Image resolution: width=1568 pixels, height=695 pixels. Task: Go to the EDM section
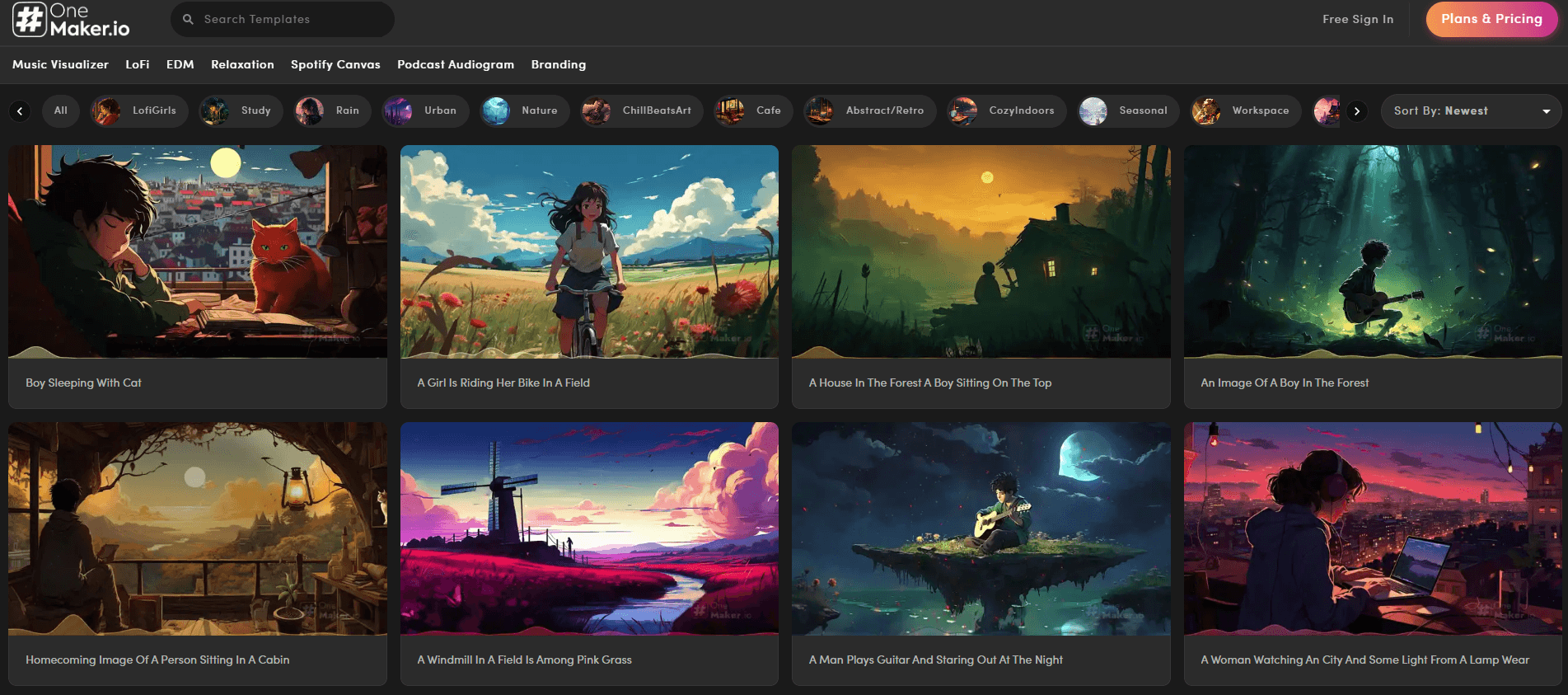[180, 64]
